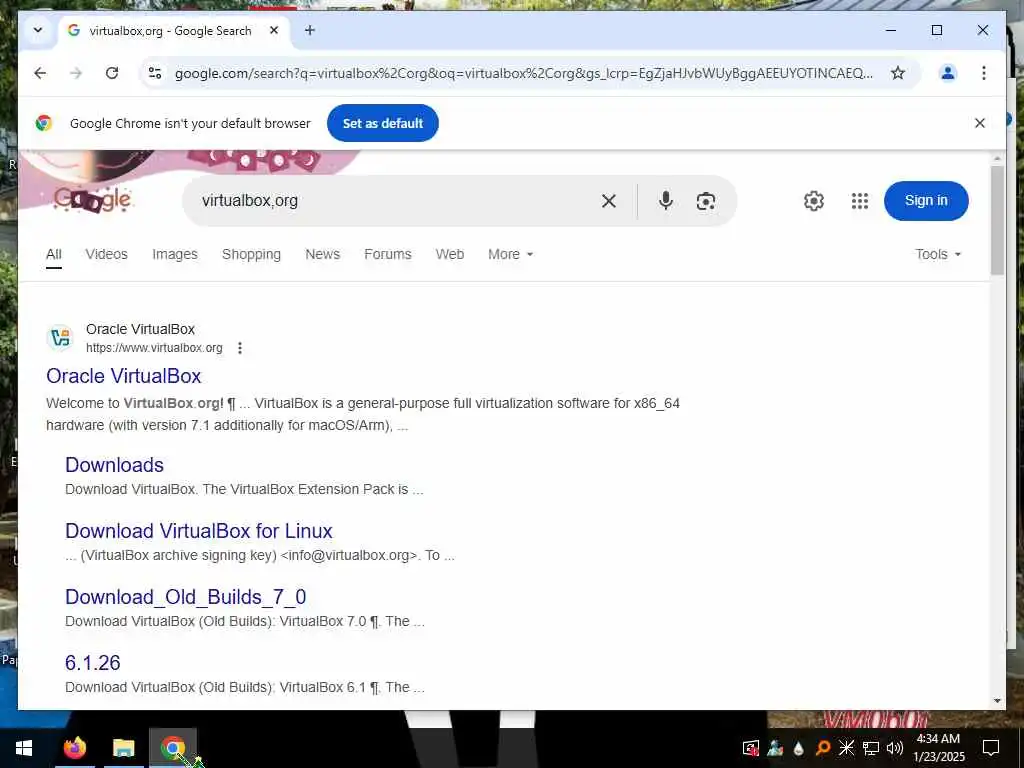Expand the More search filters dropdown
Image resolution: width=1024 pixels, height=768 pixels.
(511, 254)
